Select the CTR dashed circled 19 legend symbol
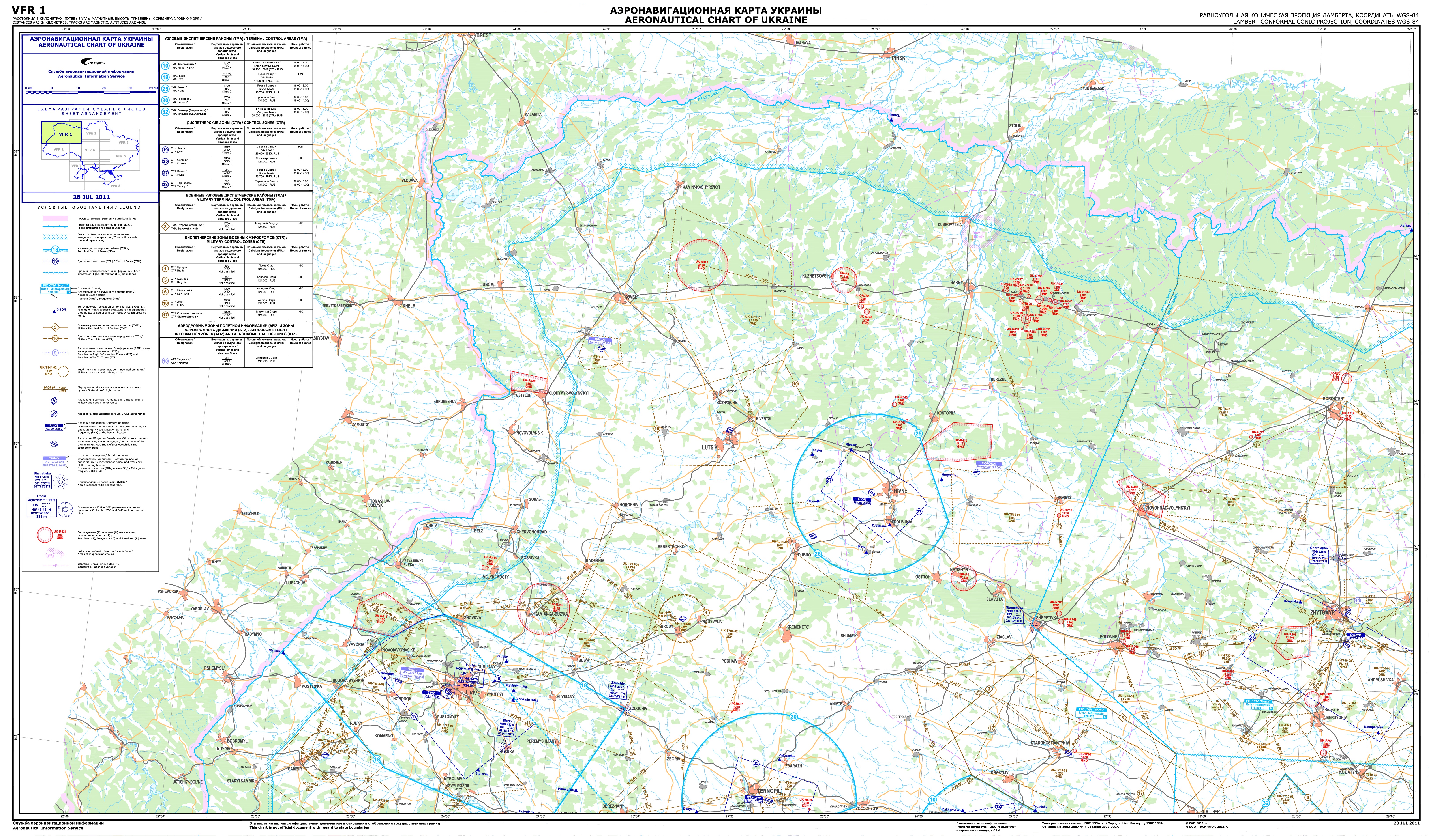The height and width of the screenshot is (840, 1433). tap(55, 261)
